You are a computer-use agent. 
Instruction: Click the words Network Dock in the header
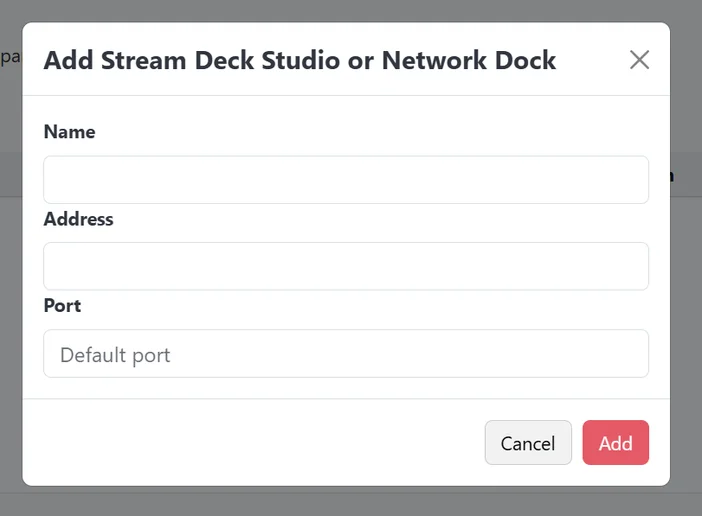coord(468,60)
